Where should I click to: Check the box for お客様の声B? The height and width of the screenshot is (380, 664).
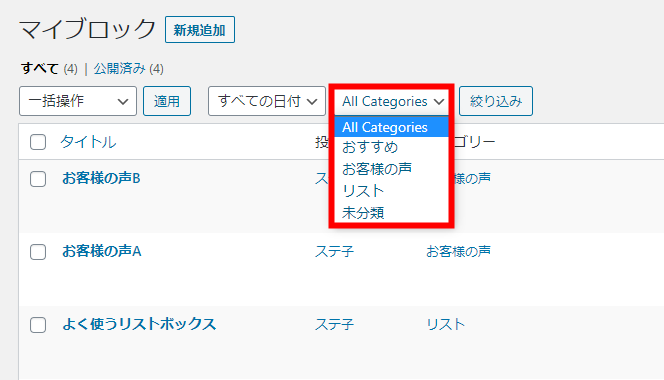point(38,179)
